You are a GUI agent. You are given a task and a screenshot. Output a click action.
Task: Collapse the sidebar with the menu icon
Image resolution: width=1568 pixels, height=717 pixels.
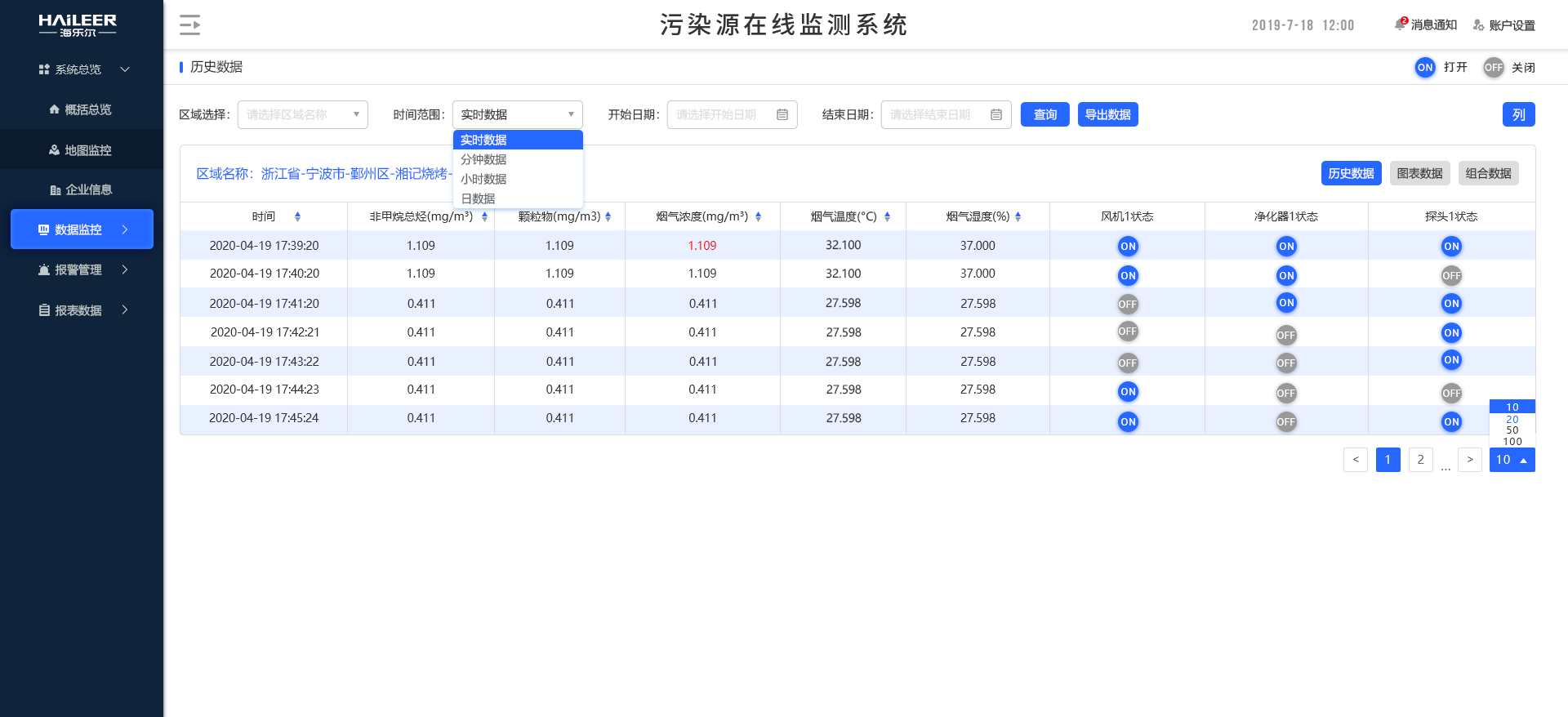(x=189, y=24)
